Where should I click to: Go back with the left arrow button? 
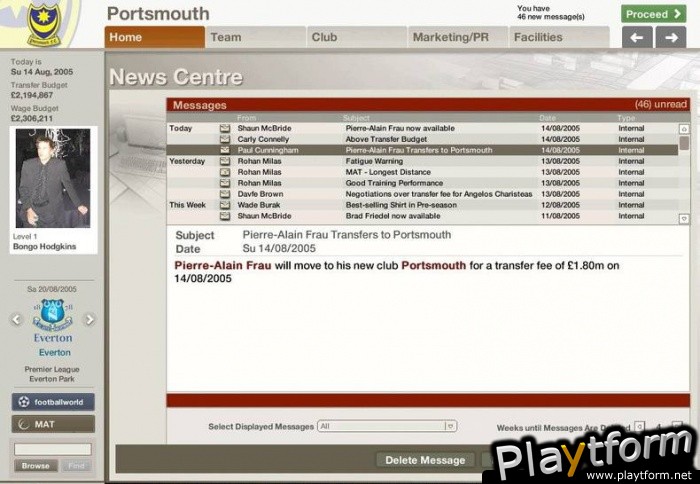tap(637, 38)
